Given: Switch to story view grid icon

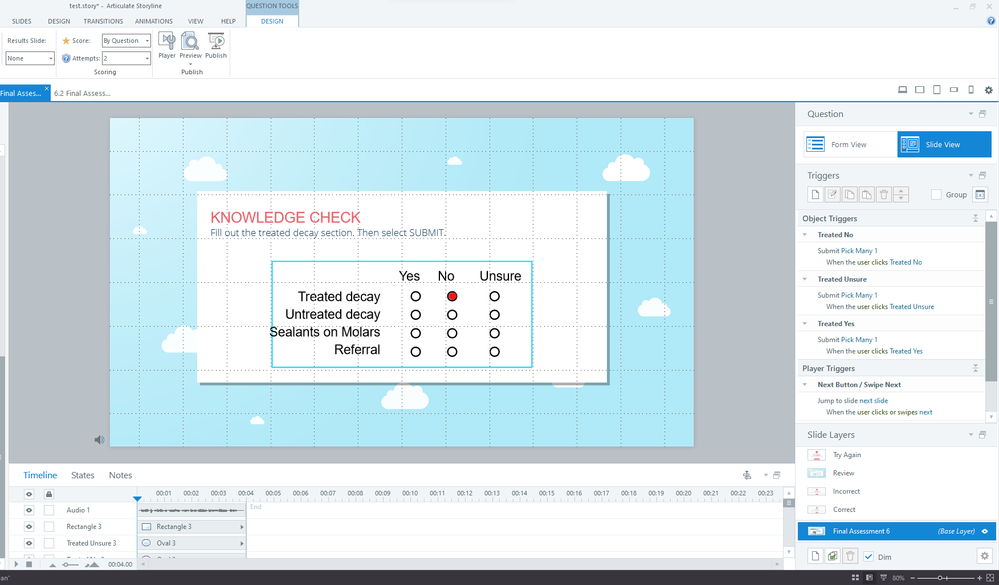Looking at the screenshot, I should (855, 578).
